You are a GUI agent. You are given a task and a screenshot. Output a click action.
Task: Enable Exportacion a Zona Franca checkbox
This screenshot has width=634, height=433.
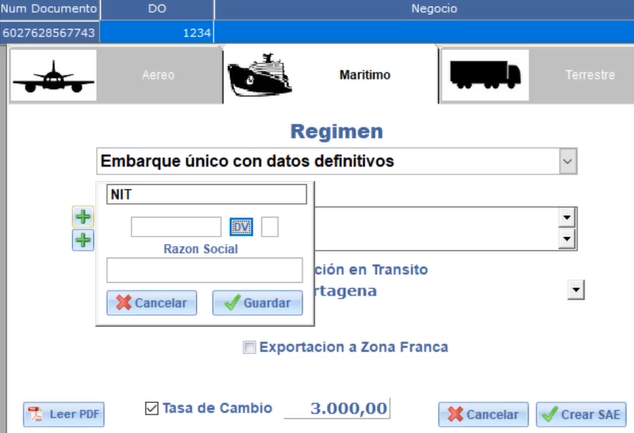coord(250,348)
